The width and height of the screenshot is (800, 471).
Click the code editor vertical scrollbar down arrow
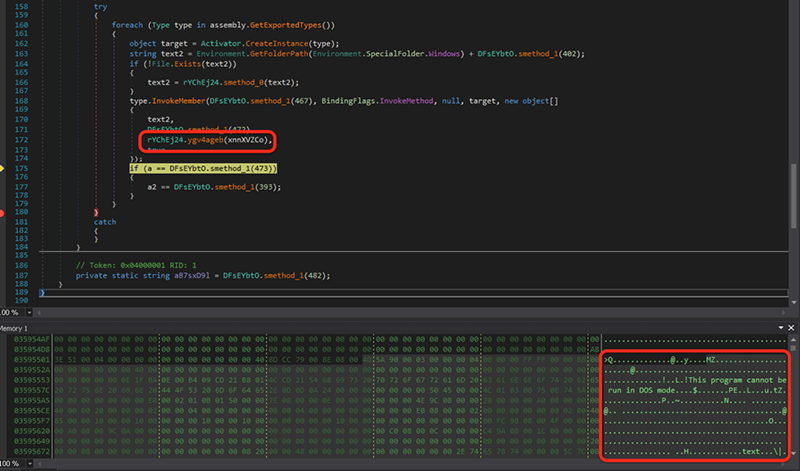tap(794, 302)
